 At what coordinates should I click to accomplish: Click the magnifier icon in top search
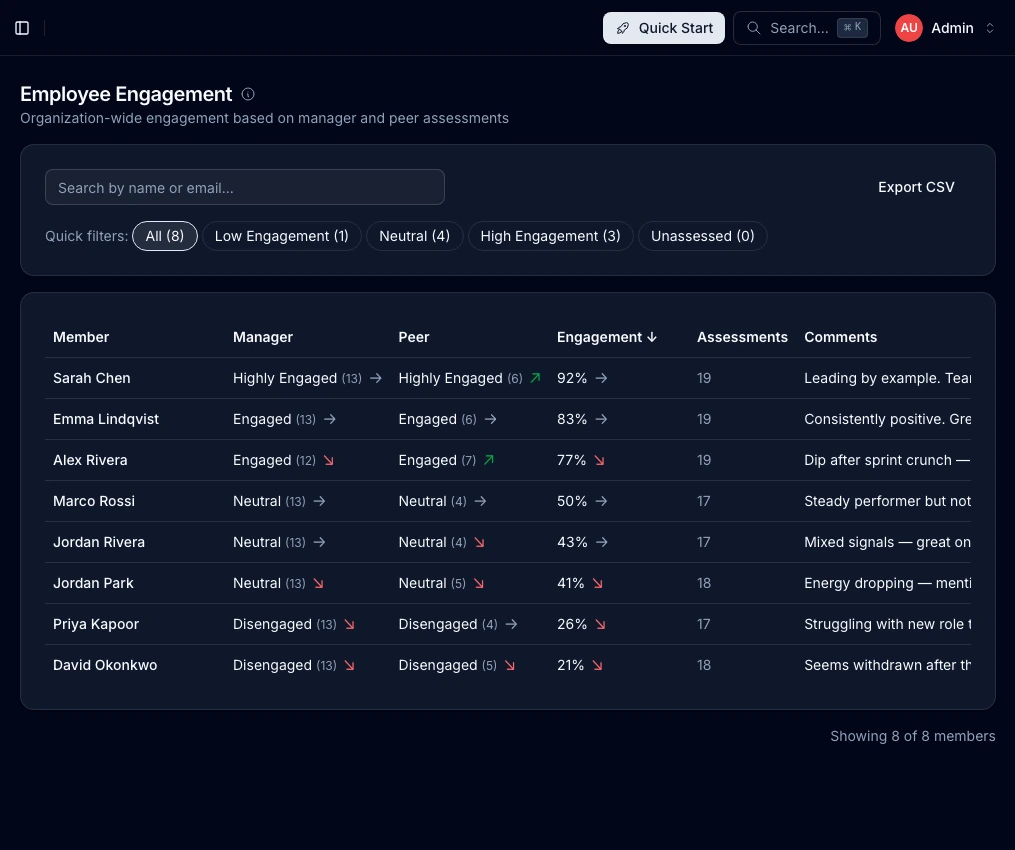coord(753,28)
